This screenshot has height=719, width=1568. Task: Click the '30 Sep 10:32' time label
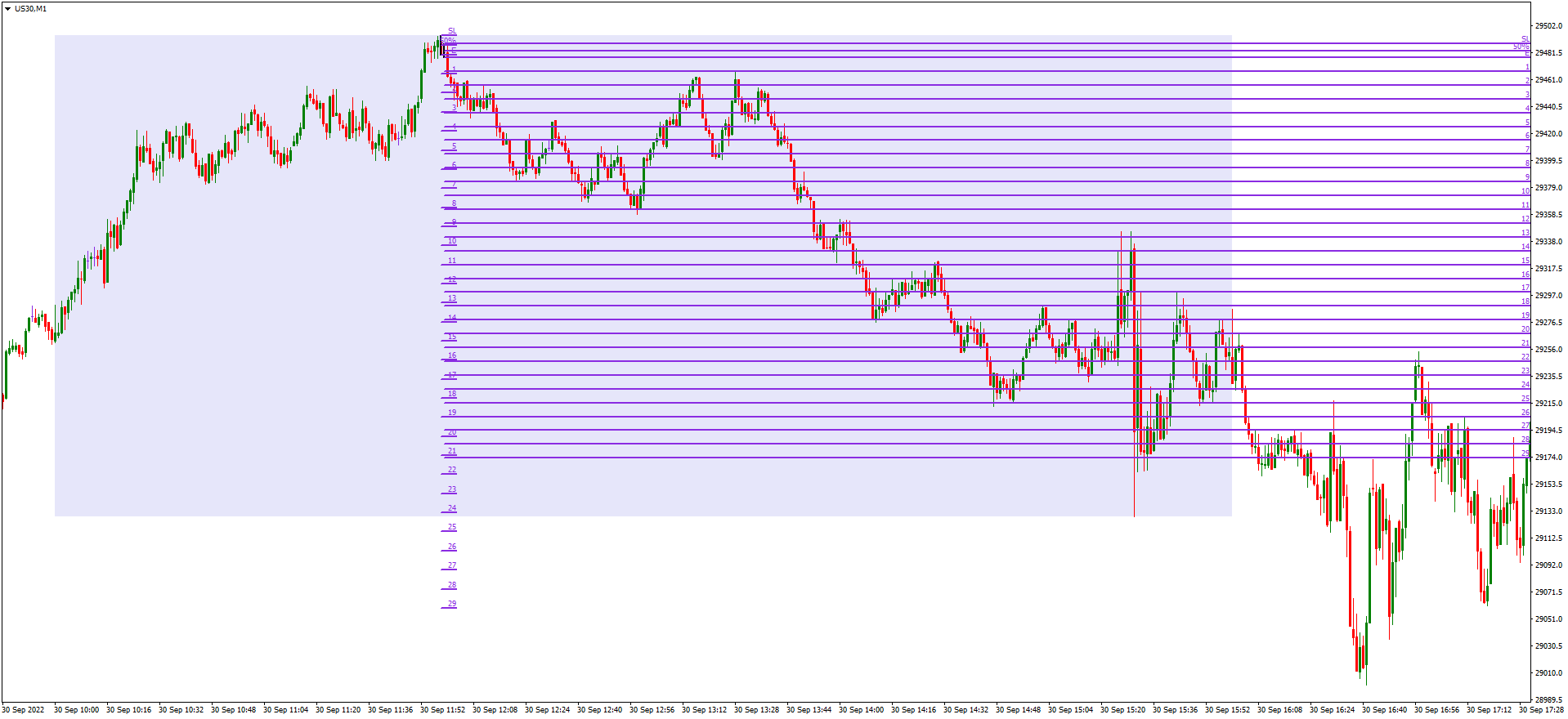coord(181,710)
